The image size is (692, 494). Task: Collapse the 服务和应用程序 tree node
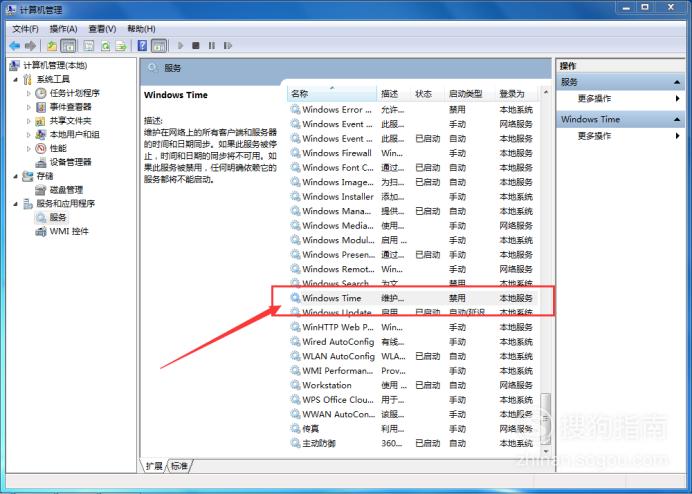(16, 204)
